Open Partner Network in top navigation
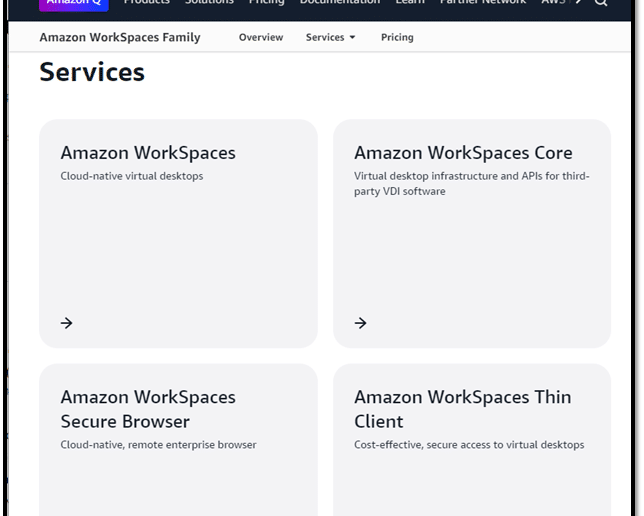The image size is (644, 516). pyautogui.click(x=483, y=2)
